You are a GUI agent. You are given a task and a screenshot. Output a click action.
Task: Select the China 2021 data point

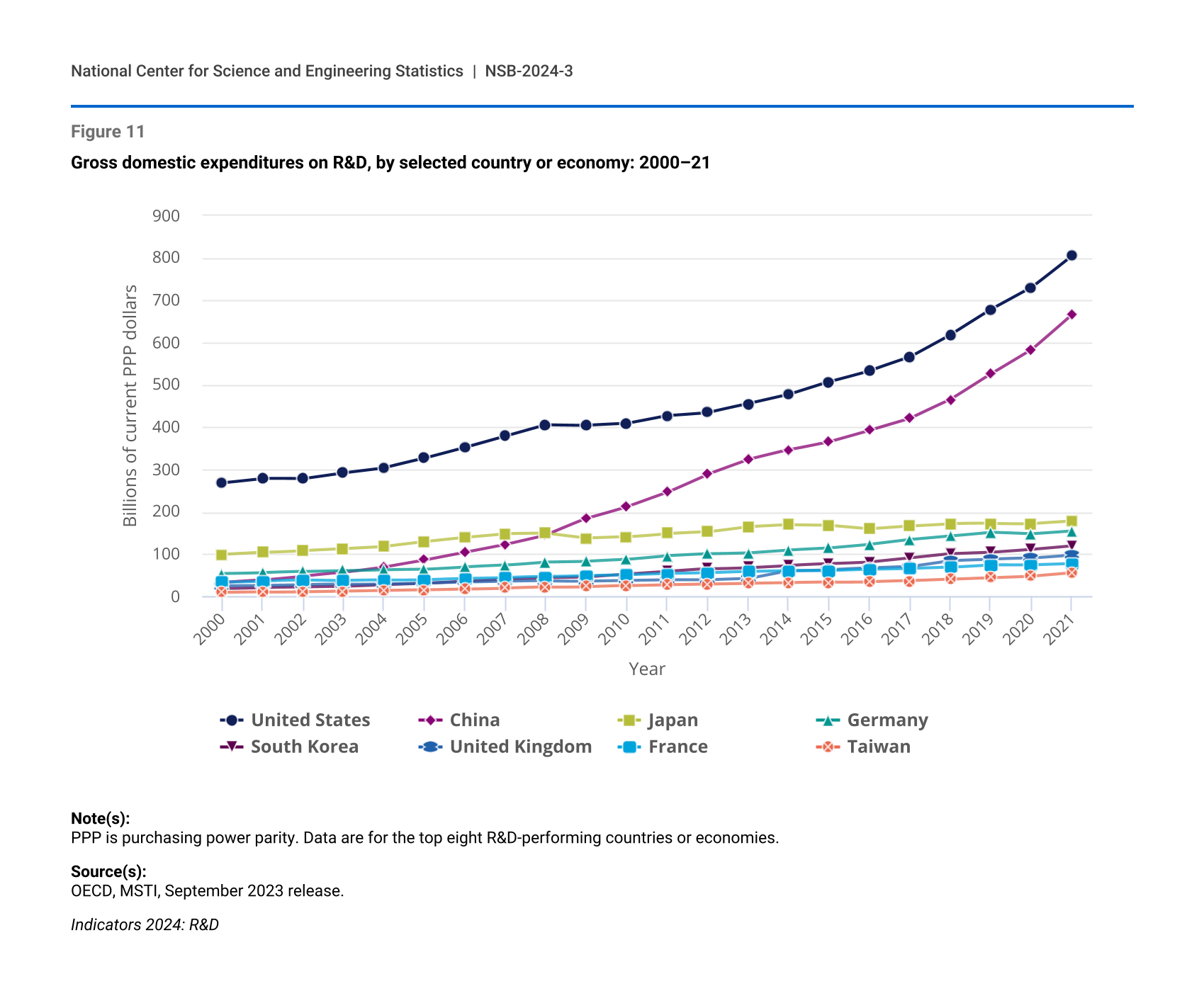pos(1071,315)
